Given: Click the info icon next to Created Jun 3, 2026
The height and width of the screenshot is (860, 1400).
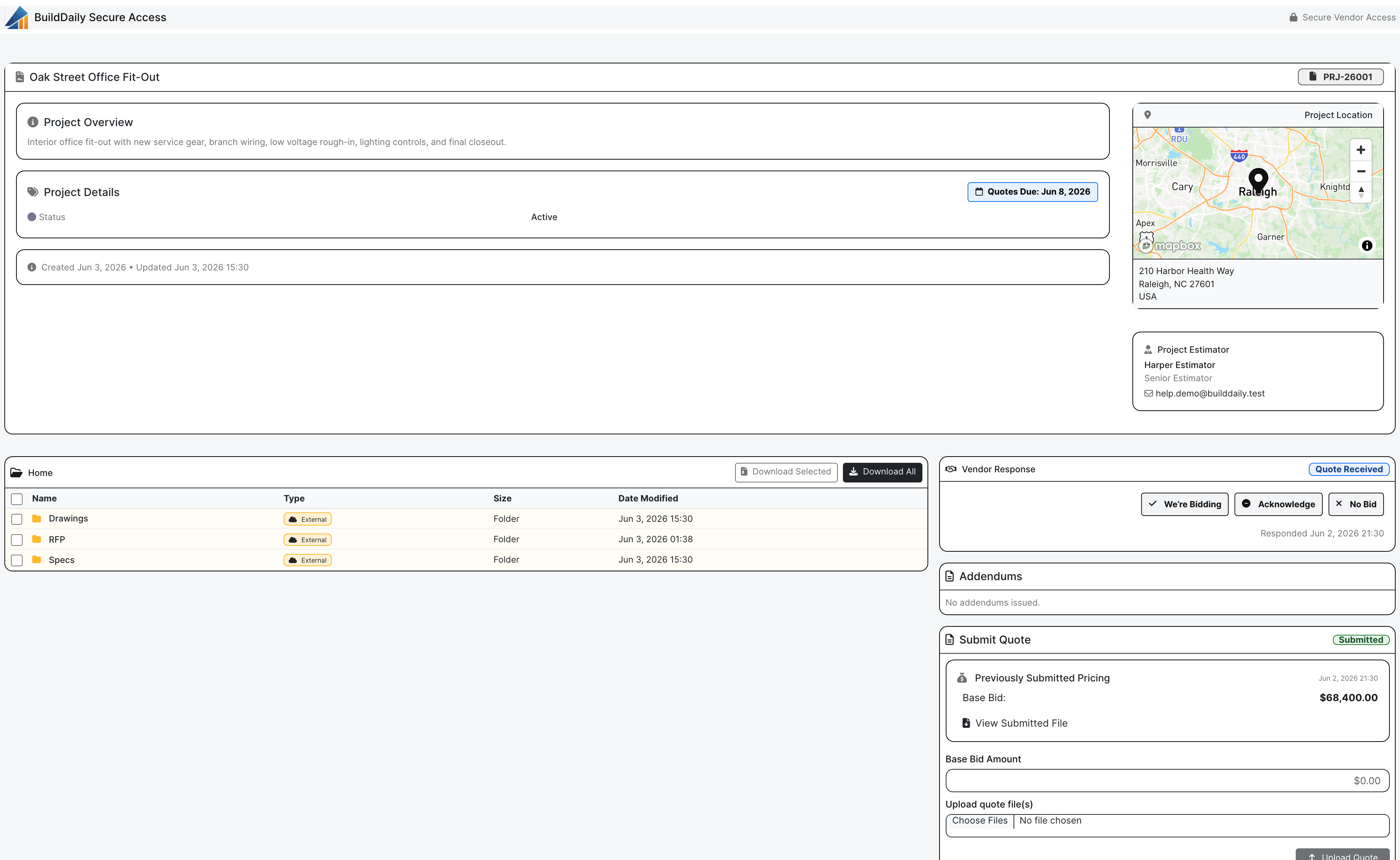Looking at the screenshot, I should pos(32,267).
